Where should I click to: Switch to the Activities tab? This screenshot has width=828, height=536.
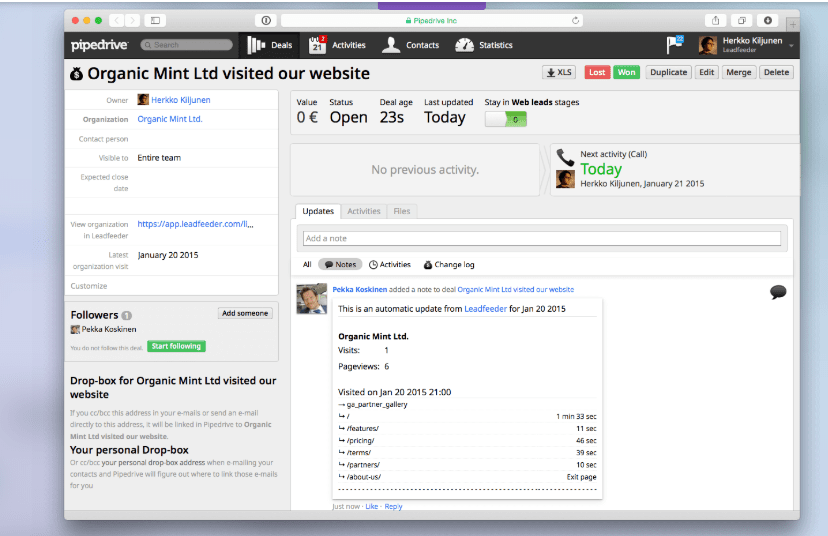(x=364, y=211)
